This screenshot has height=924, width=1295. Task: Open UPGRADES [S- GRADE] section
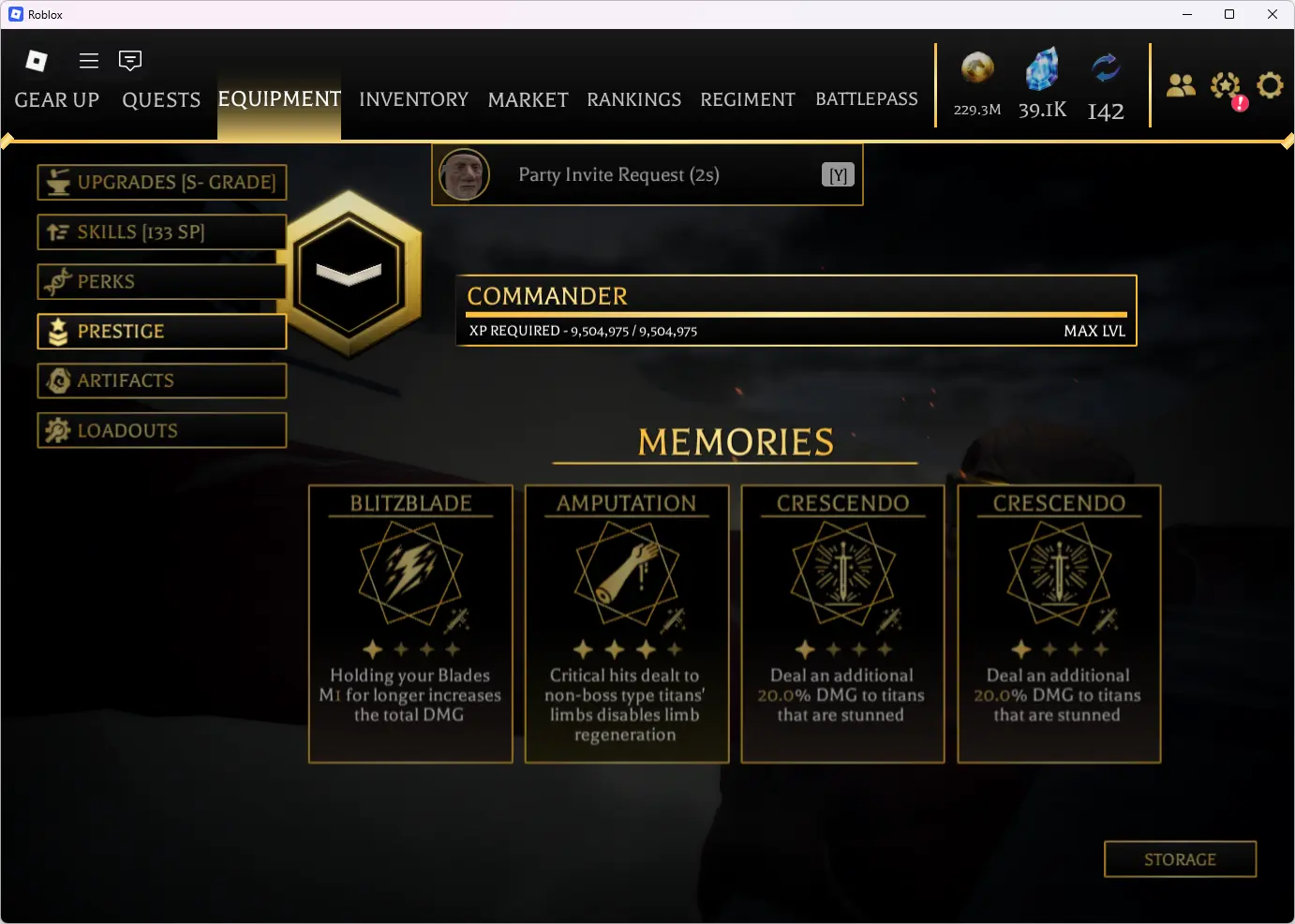pyautogui.click(x=162, y=182)
